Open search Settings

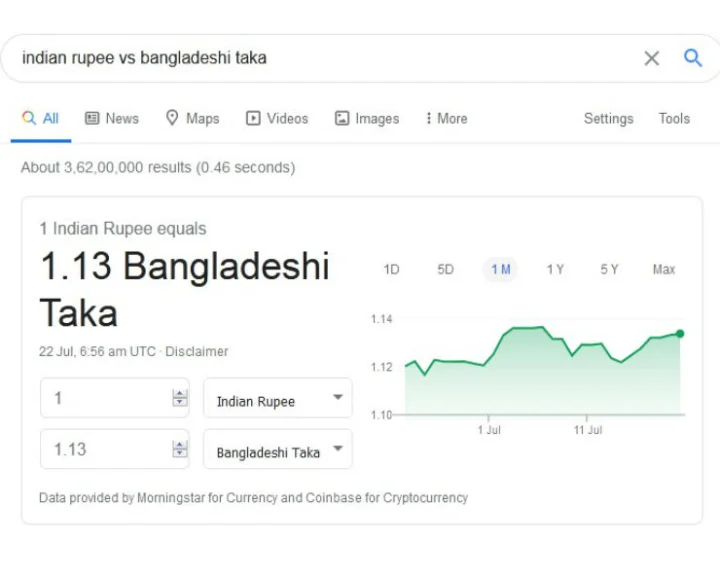point(608,118)
